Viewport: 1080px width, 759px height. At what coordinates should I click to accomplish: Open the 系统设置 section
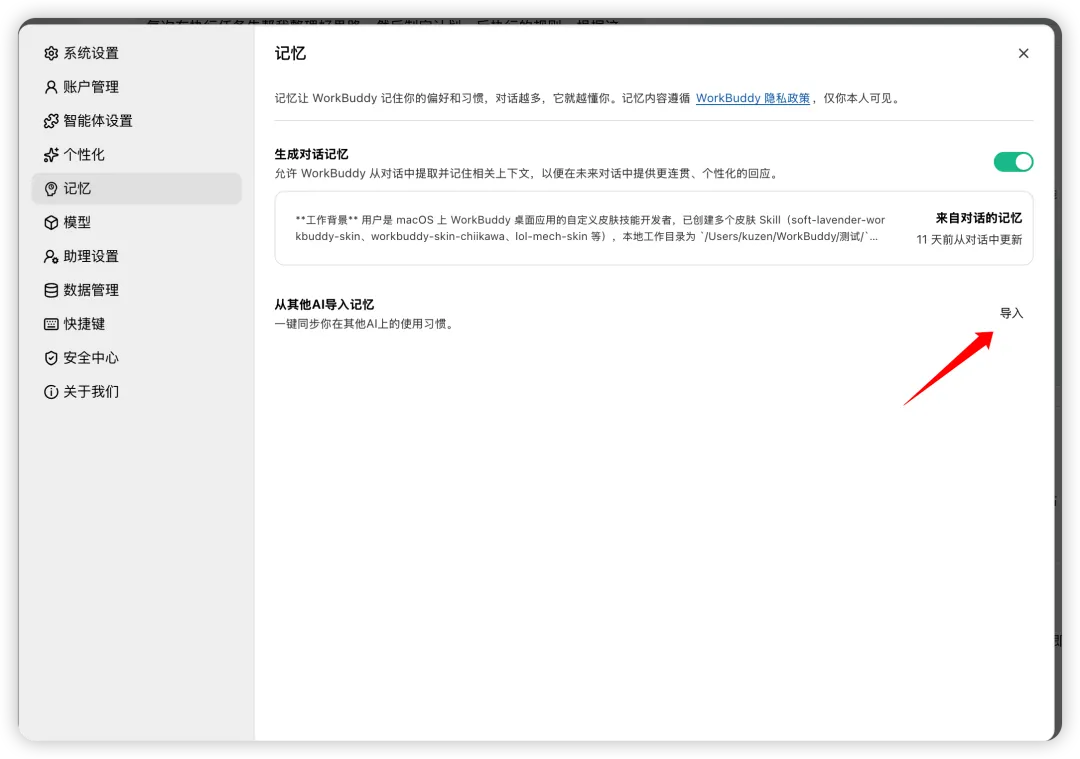pos(136,53)
